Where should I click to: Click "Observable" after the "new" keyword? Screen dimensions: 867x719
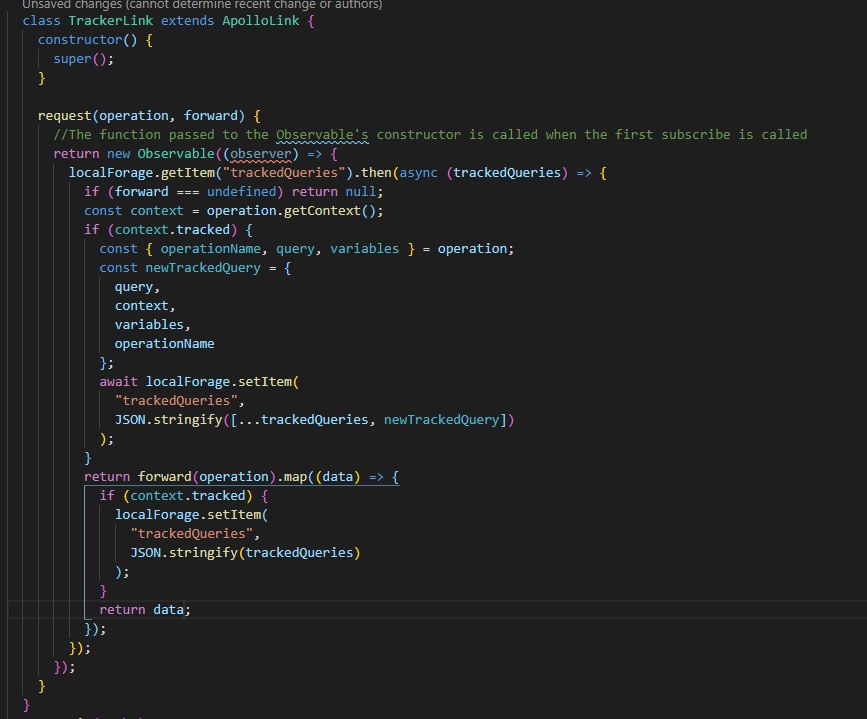(x=176, y=154)
